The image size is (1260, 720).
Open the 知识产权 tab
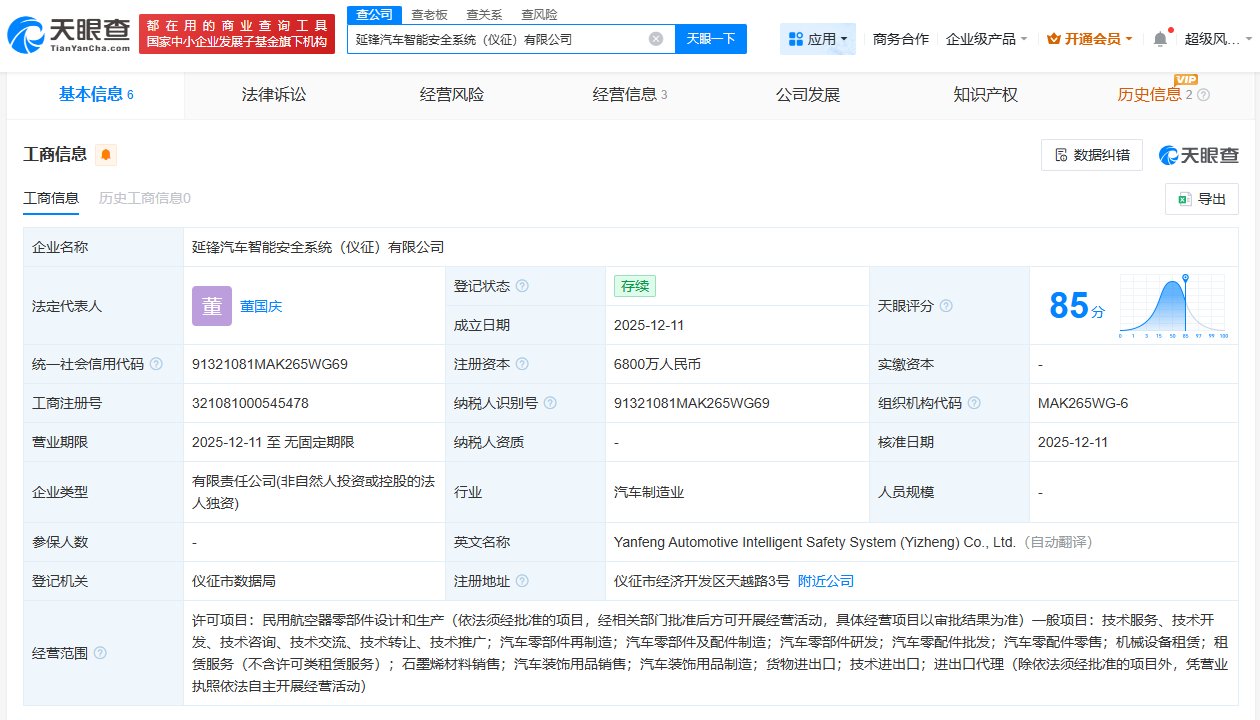coord(985,95)
